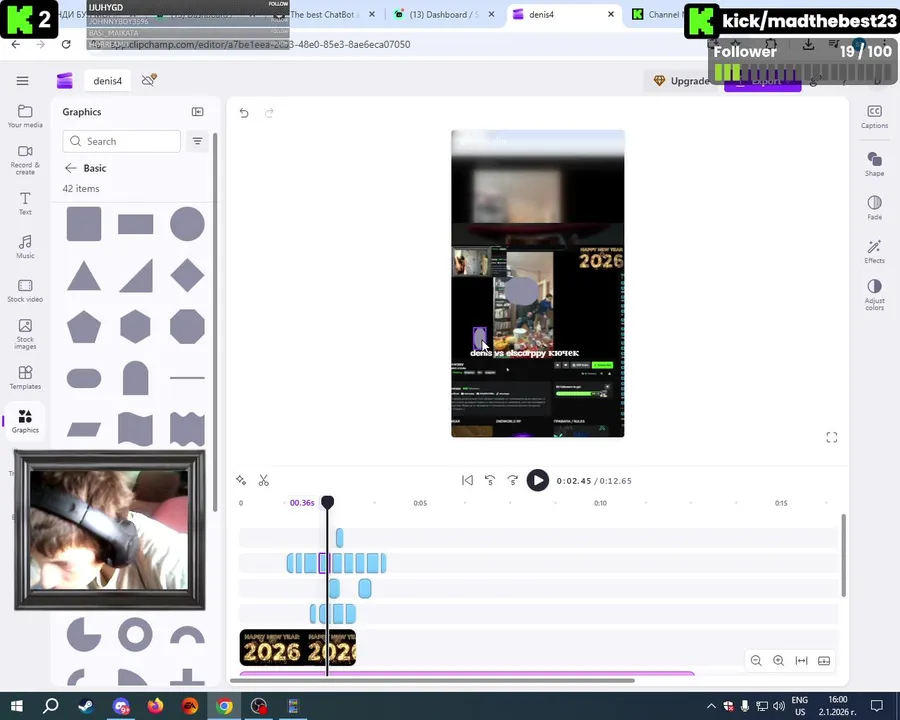The width and height of the screenshot is (900, 720).
Task: Open the Music sidebar panel
Action: 25,247
